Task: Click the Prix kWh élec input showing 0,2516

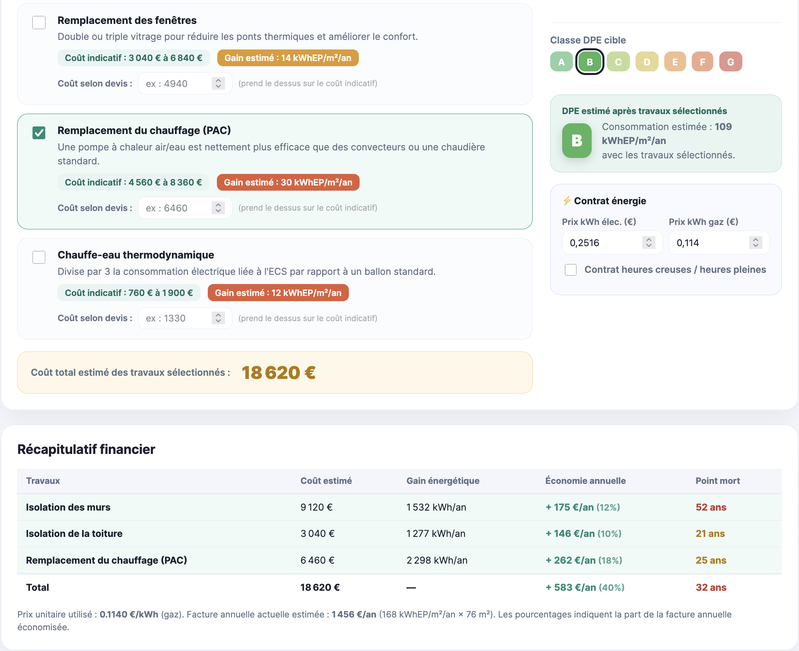Action: pos(603,242)
